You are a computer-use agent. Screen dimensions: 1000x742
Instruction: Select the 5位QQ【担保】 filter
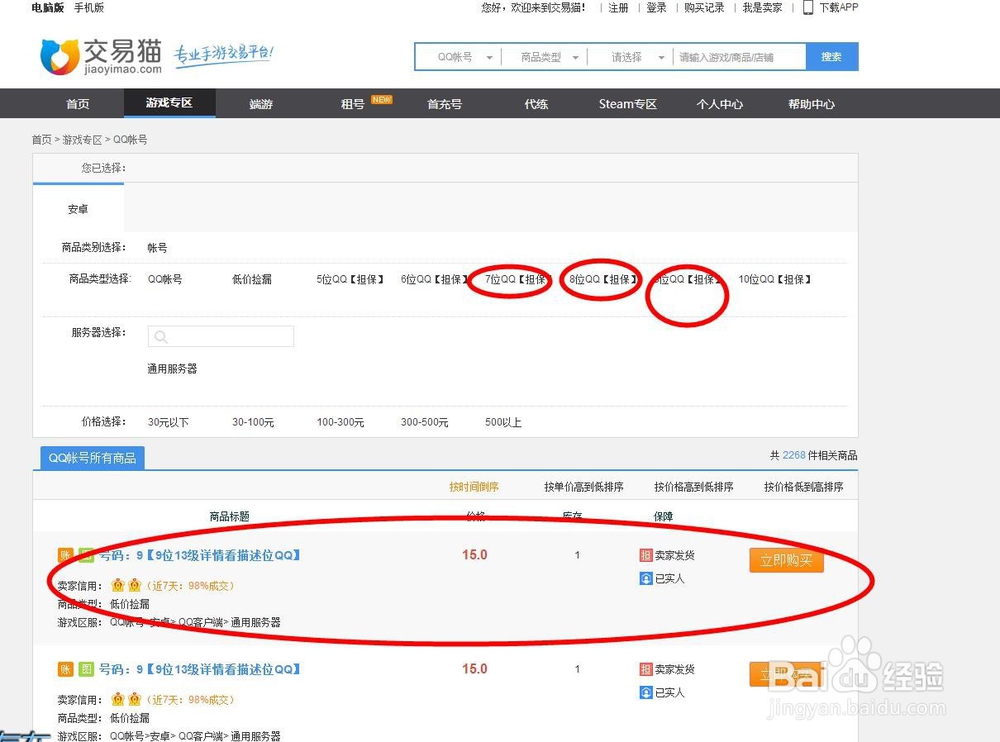pyautogui.click(x=351, y=279)
